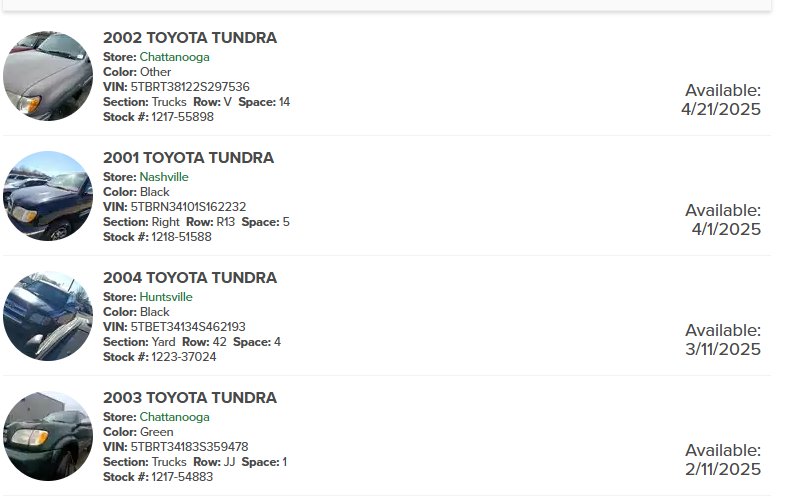Visit the Huntsville store link
The width and height of the screenshot is (812, 501).
(166, 297)
